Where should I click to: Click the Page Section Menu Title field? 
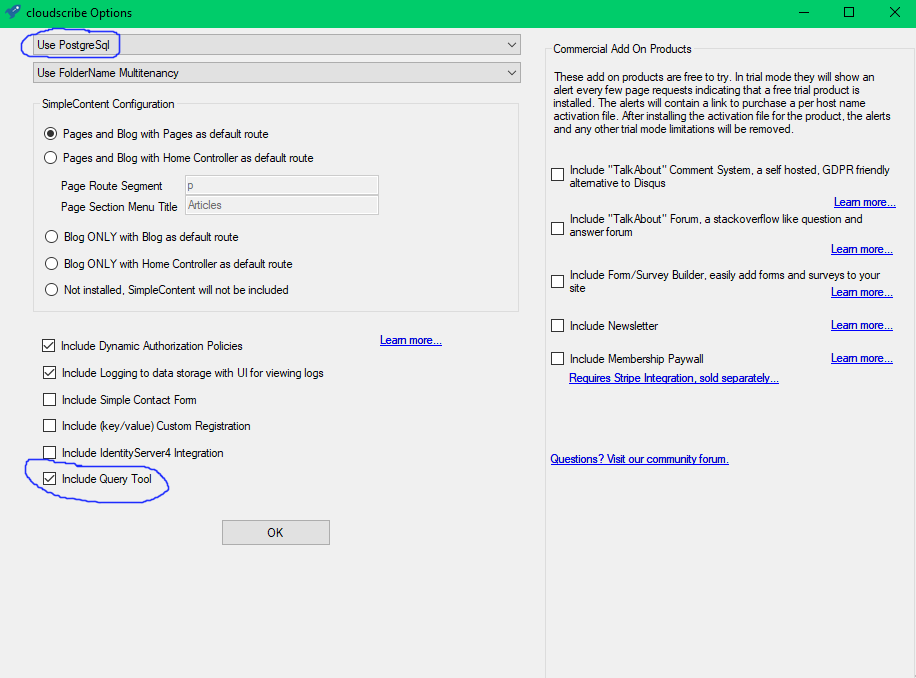coord(281,205)
